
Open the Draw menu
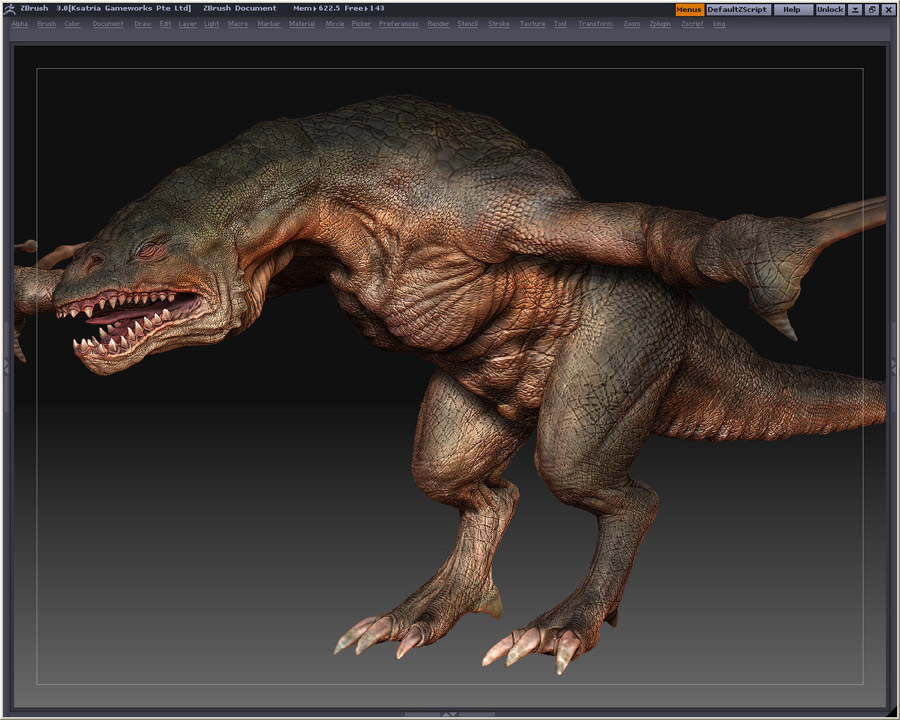(x=142, y=24)
